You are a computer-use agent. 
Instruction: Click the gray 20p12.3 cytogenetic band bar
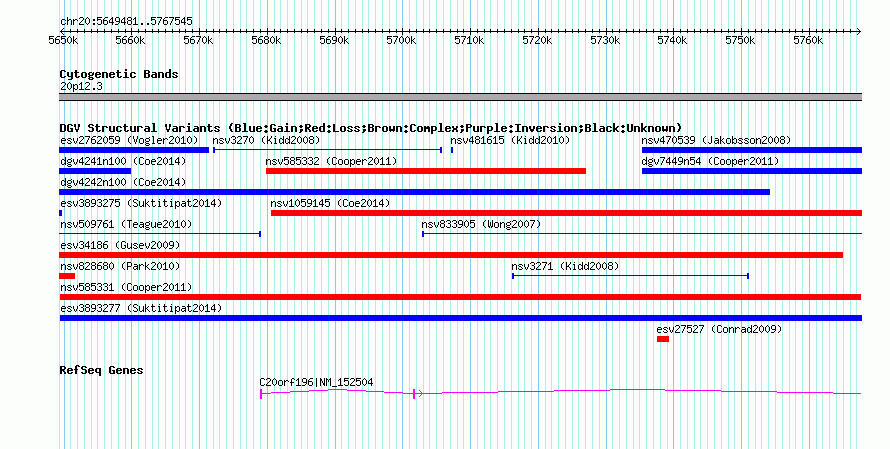point(460,97)
